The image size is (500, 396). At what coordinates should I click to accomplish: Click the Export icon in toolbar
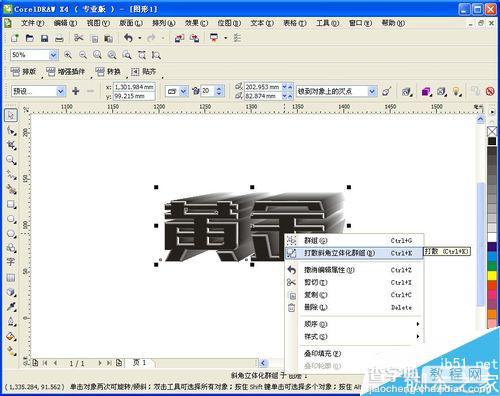click(x=194, y=38)
